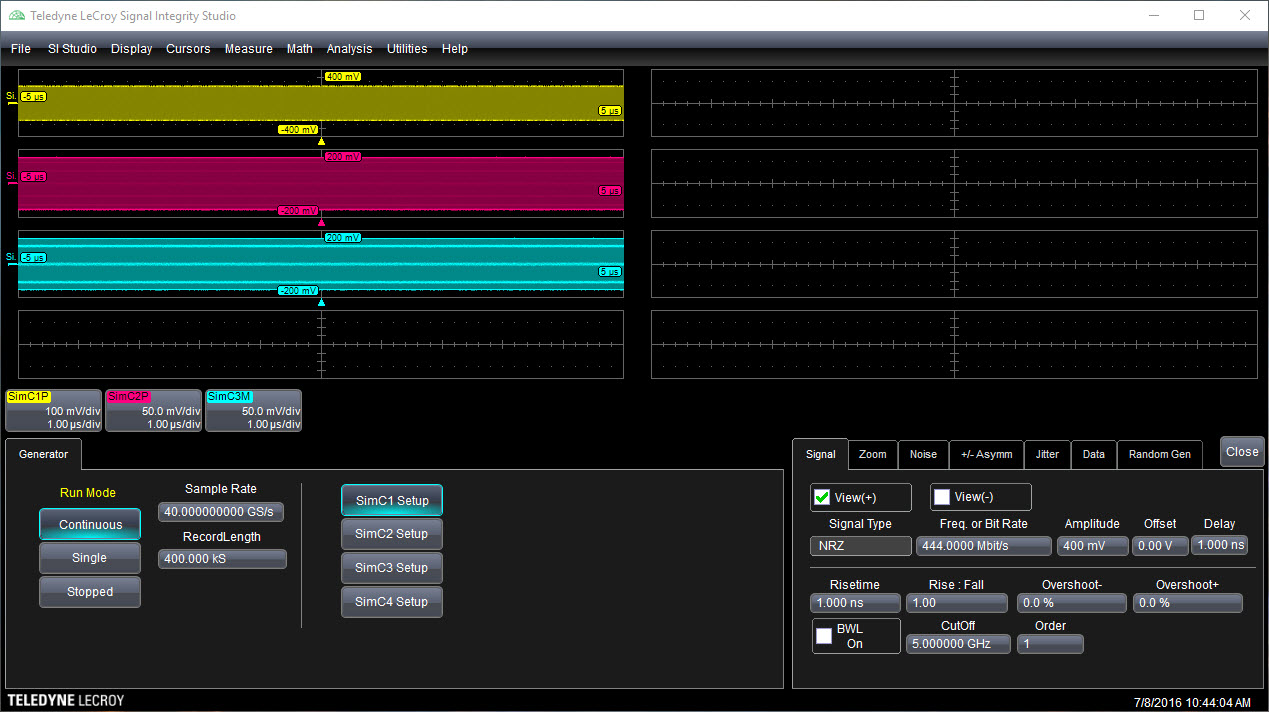Click the cyan SimC3M trigger marker triangle
The height and width of the screenshot is (712, 1269).
[321, 302]
